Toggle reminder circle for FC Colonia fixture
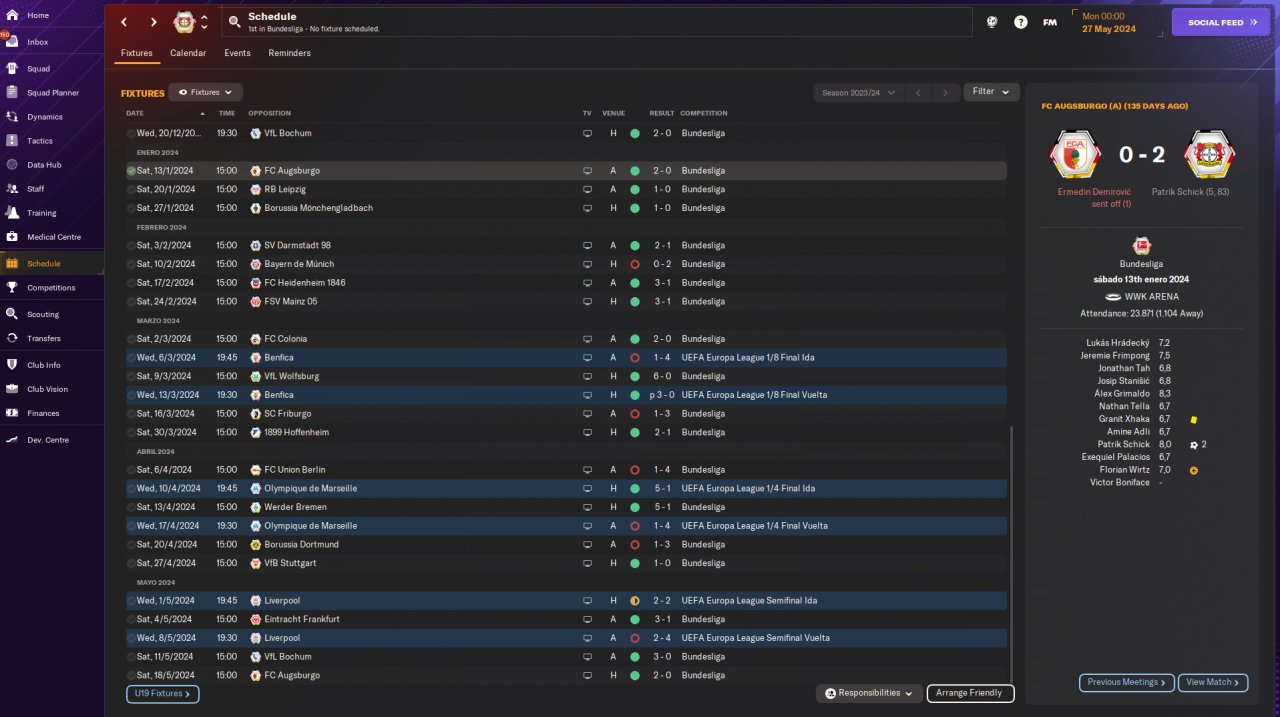 click(x=131, y=339)
